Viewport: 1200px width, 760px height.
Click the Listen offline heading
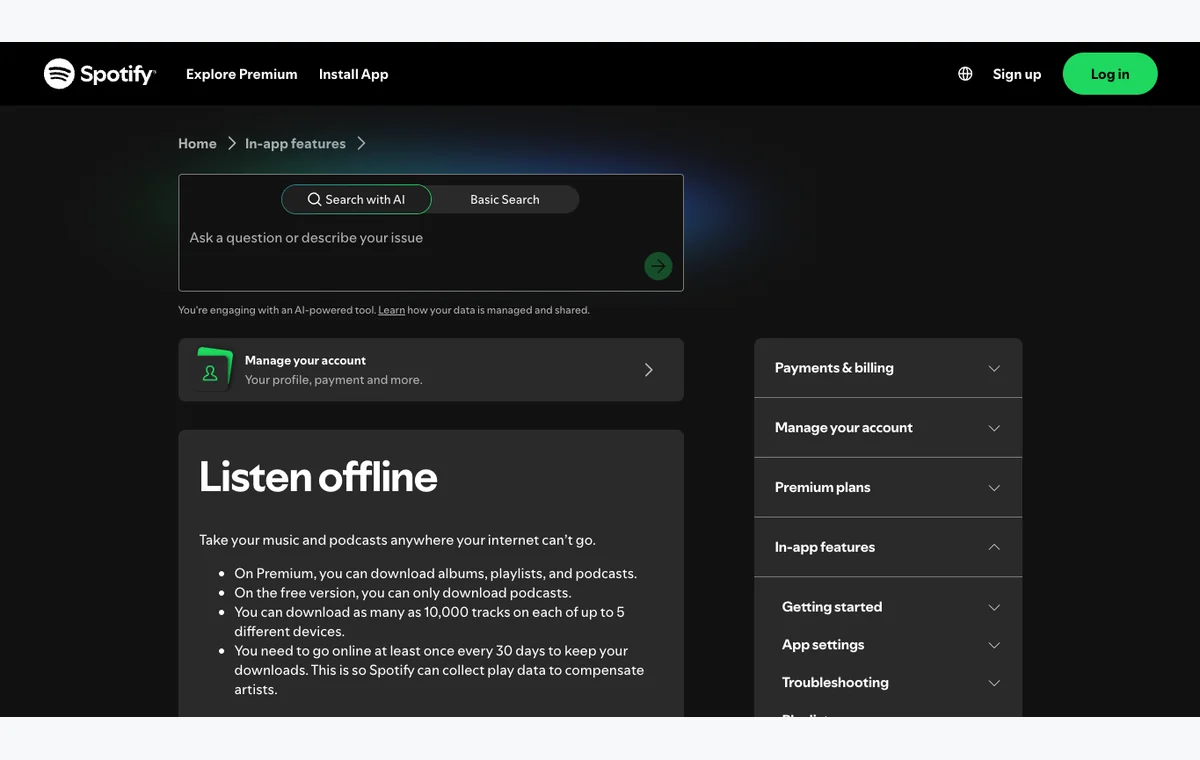click(318, 477)
